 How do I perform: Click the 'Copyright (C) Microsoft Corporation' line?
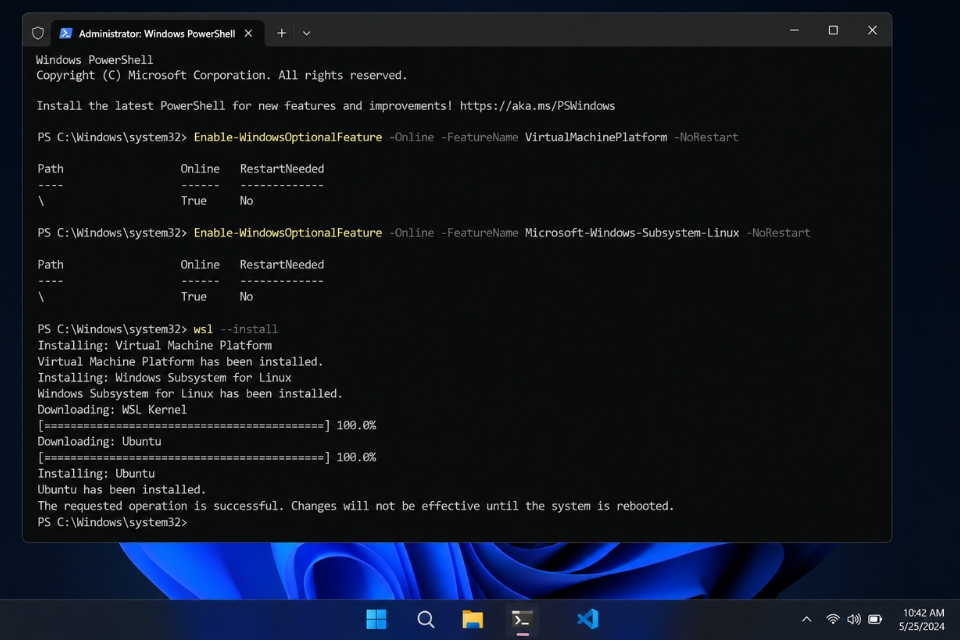[222, 75]
